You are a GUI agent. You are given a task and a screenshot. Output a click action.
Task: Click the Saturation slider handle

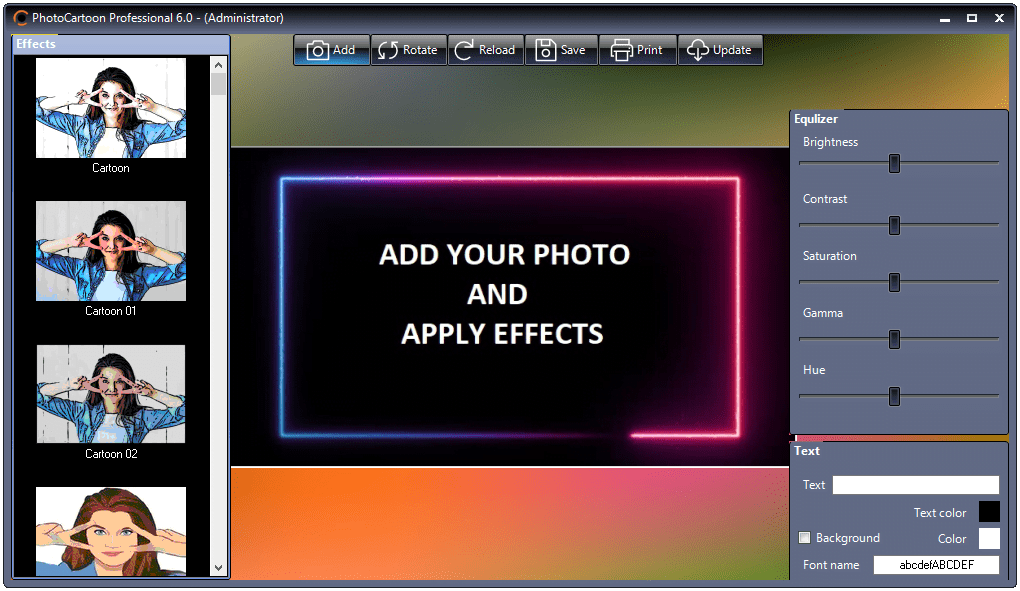coord(894,282)
